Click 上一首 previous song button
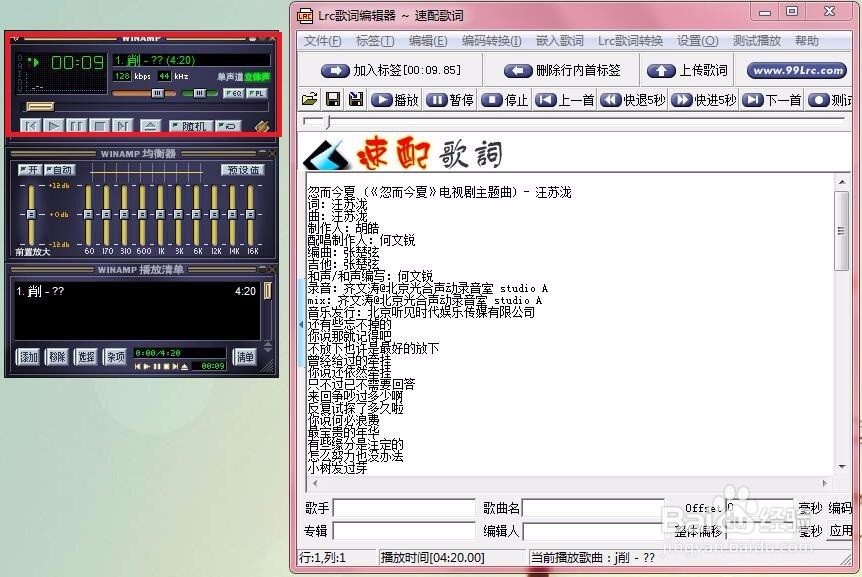Screen dimensions: 862x577 (x=565, y=100)
